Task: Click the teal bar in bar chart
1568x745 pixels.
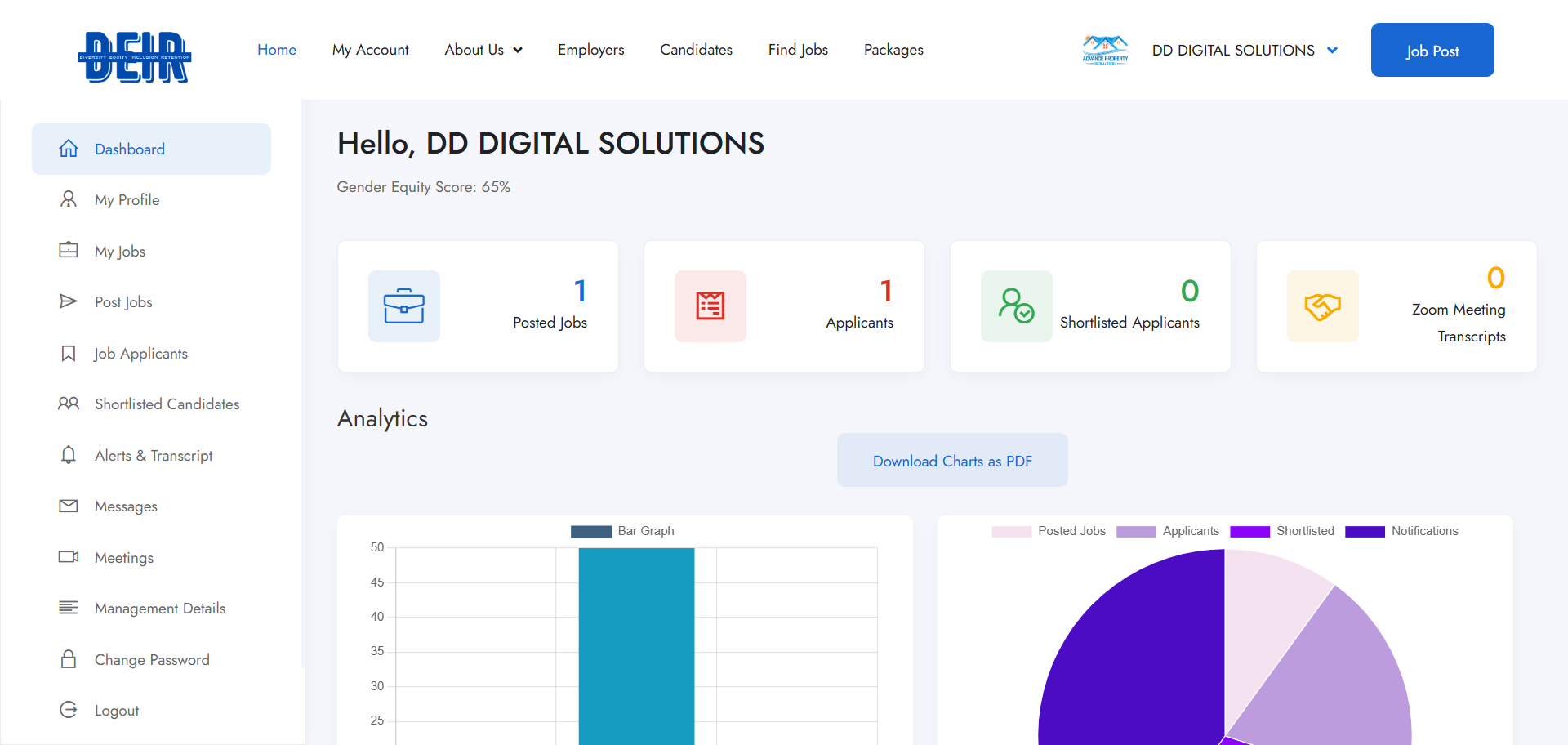Action: (x=636, y=646)
